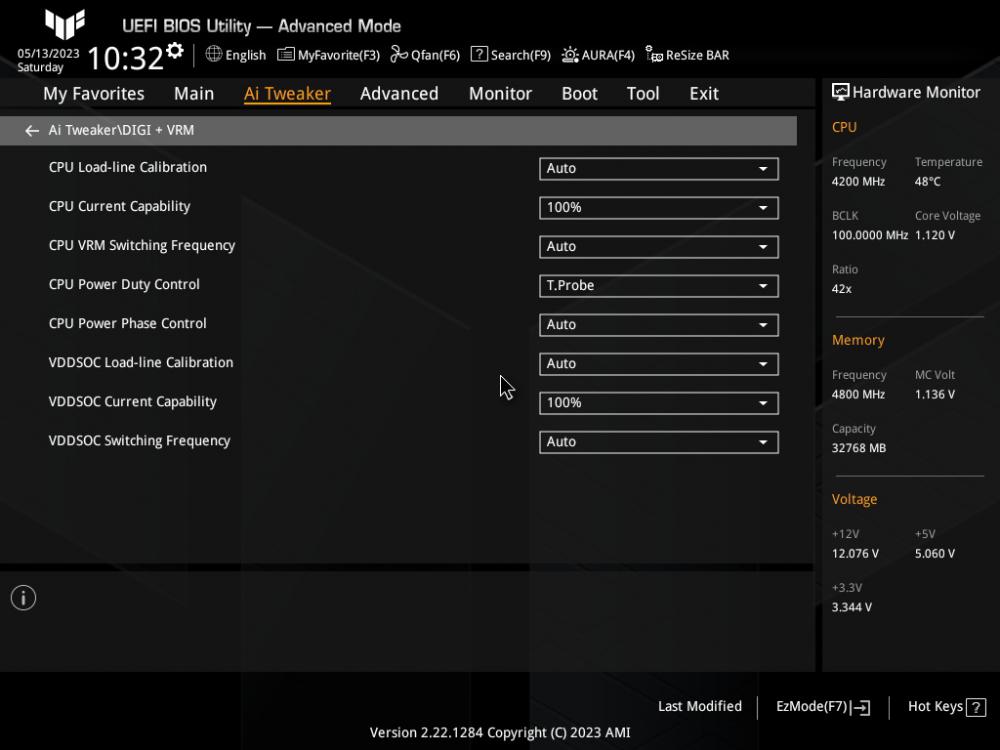Click the memory frequency value 4800 MHz

coord(858,395)
